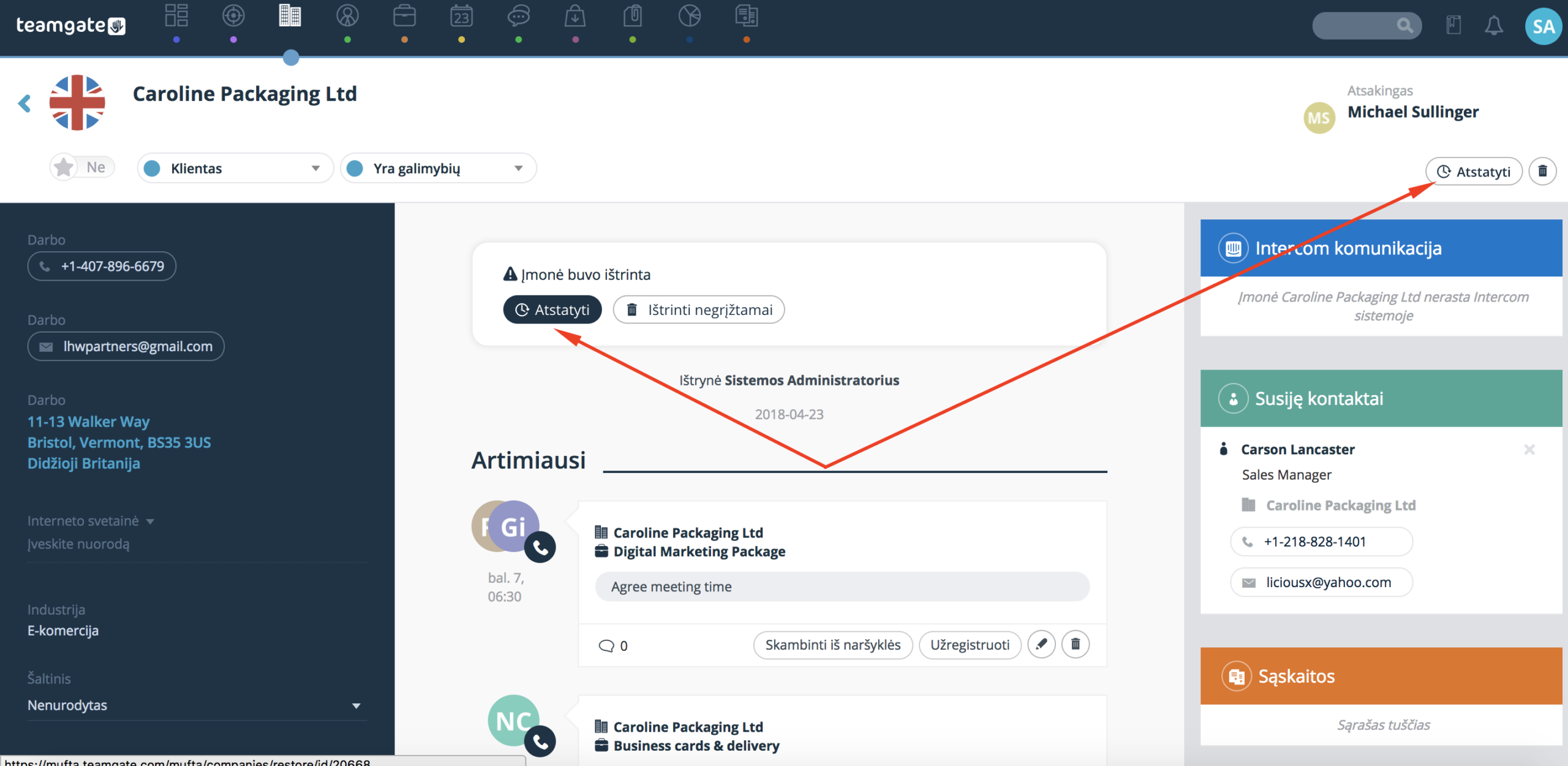1568x766 pixels.
Task: Click the Užregistruoti button
Action: coord(970,645)
